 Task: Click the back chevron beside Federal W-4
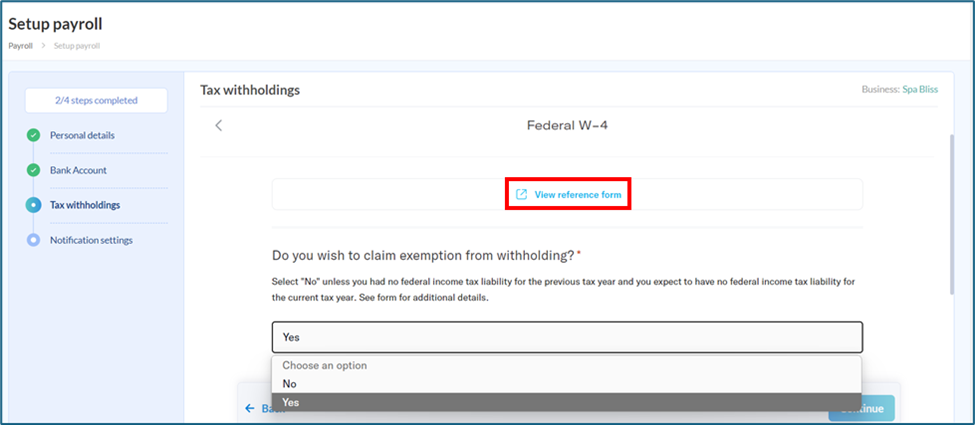pos(218,125)
